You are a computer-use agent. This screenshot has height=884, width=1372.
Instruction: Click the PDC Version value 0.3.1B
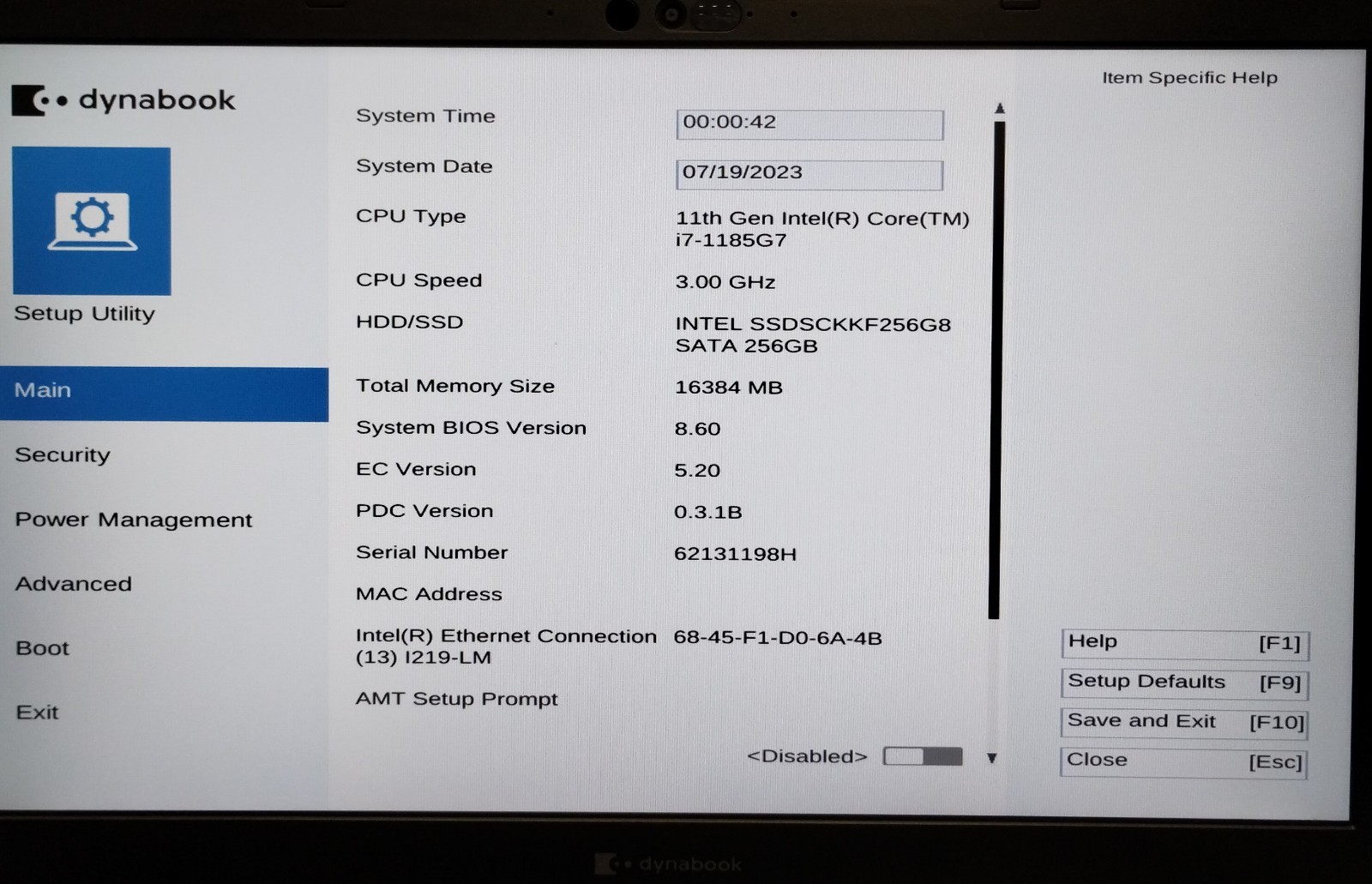click(x=707, y=512)
